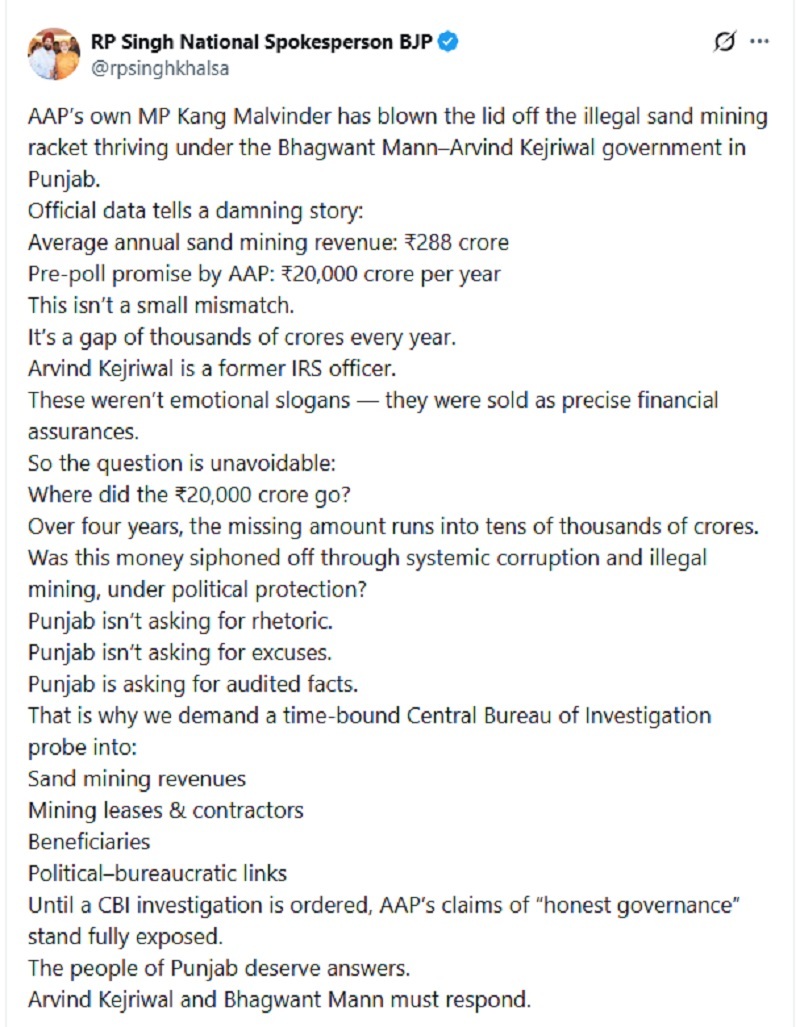Open RP Singh's profile picture
The width and height of the screenshot is (800, 1027).
pos(54,53)
